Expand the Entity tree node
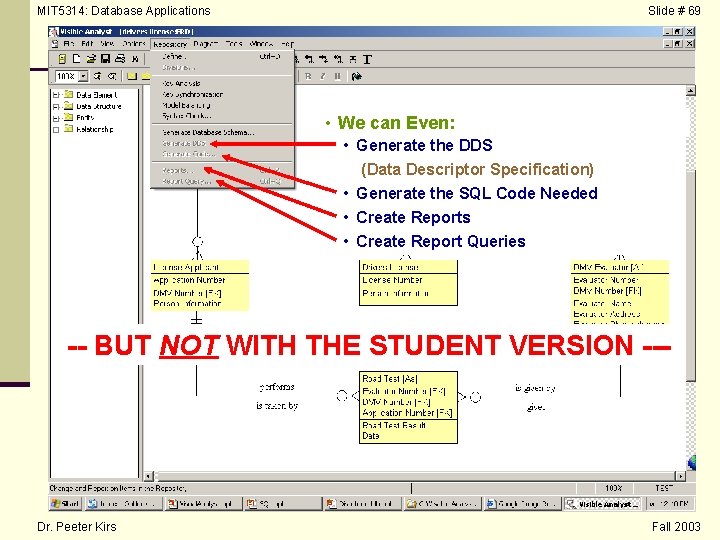Image resolution: width=720 pixels, height=540 pixels. pyautogui.click(x=56, y=118)
